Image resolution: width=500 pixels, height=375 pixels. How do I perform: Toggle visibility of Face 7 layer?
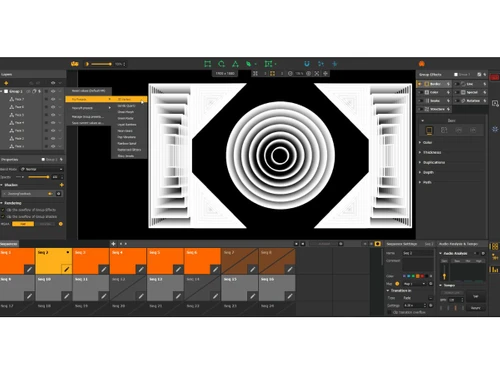click(x=53, y=99)
